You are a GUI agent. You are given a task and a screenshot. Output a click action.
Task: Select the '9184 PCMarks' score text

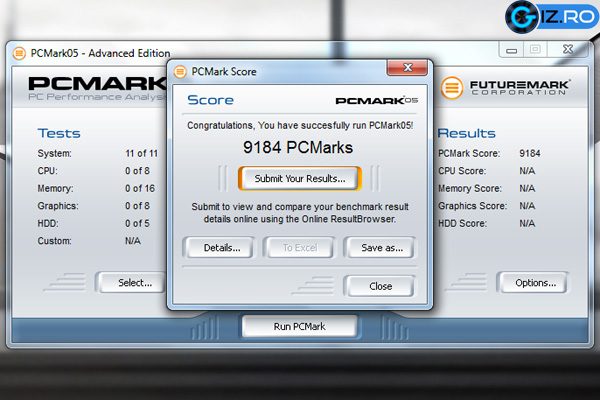[298, 147]
